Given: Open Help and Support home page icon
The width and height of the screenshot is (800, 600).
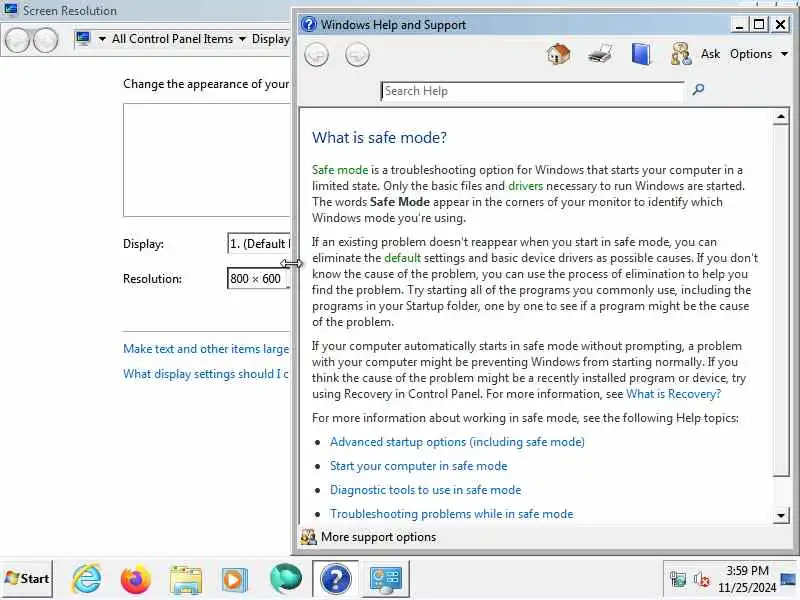Looking at the screenshot, I should click(x=559, y=54).
